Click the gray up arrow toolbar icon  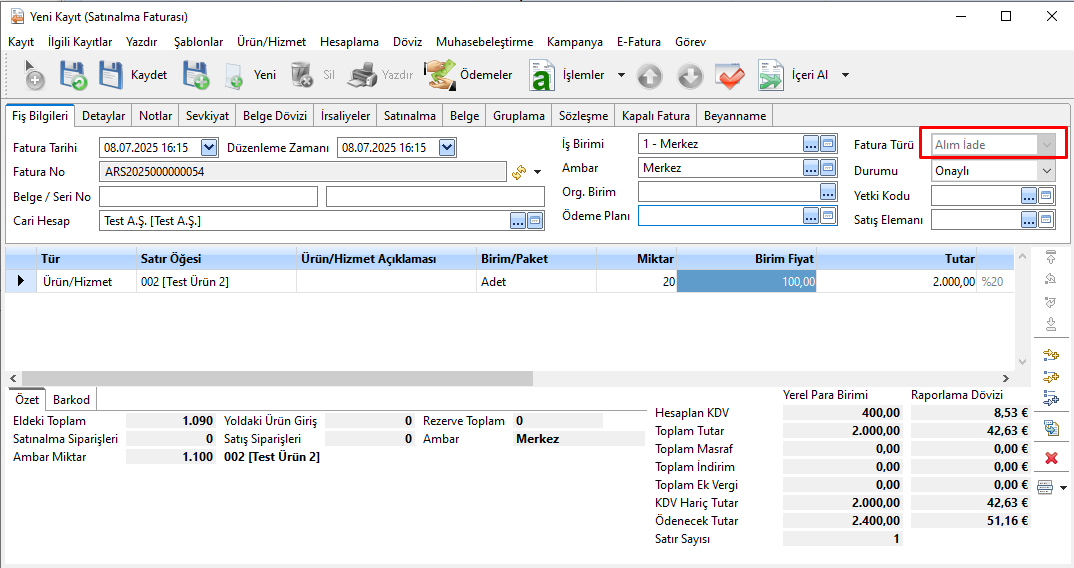[x=650, y=75]
